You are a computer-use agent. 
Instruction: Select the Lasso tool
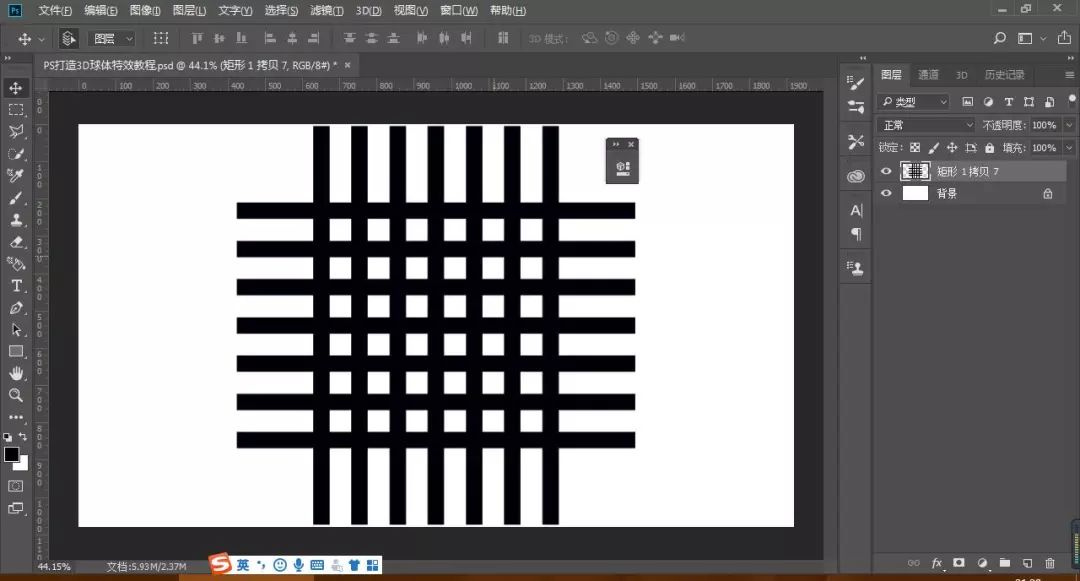[16, 132]
